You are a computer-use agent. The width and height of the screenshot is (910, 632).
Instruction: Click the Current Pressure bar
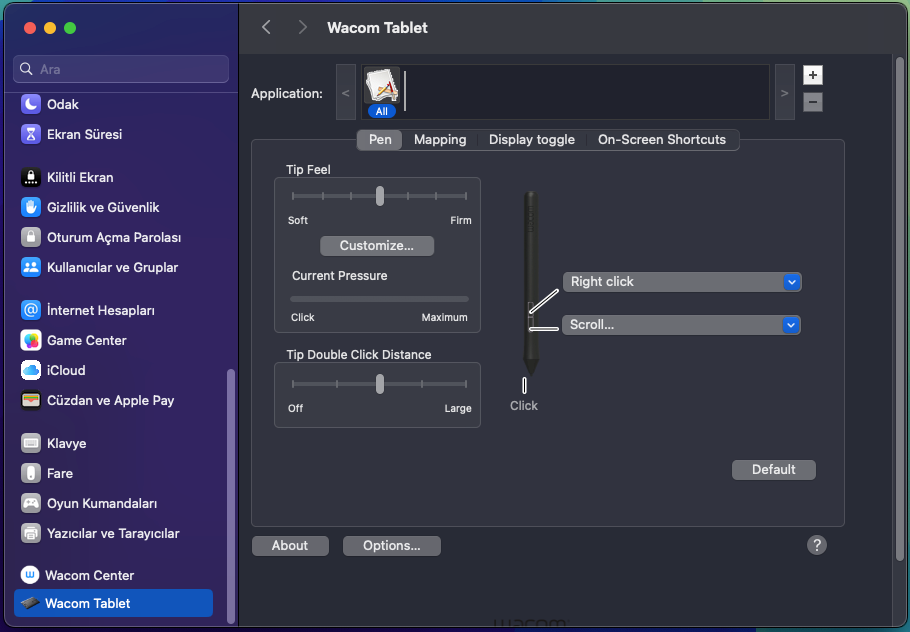(x=379, y=299)
